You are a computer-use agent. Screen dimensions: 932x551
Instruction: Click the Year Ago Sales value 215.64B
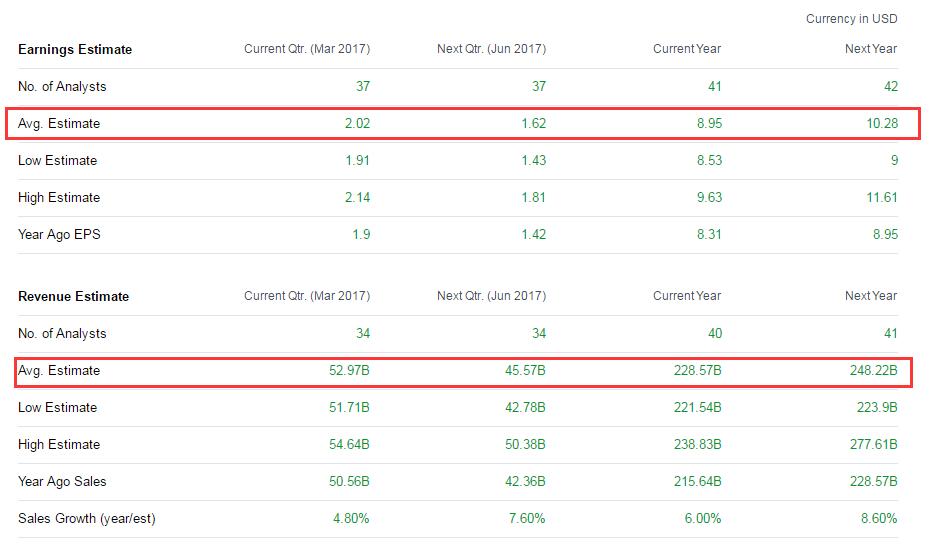tap(696, 481)
